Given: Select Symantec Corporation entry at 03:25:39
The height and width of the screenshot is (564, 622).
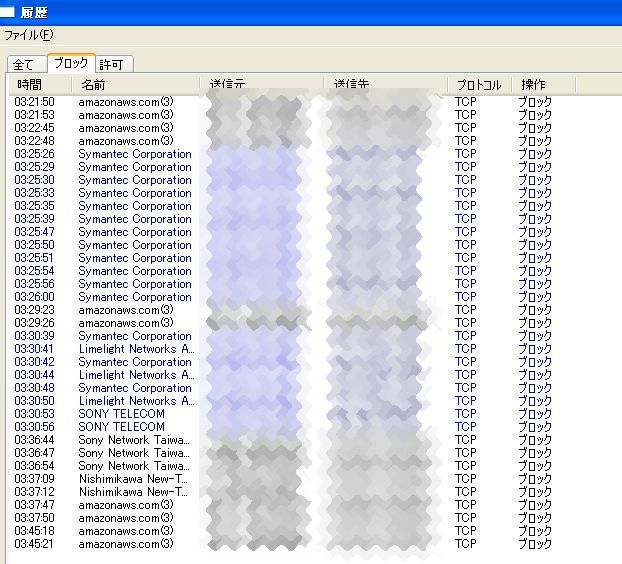Looking at the screenshot, I should click(283, 219).
